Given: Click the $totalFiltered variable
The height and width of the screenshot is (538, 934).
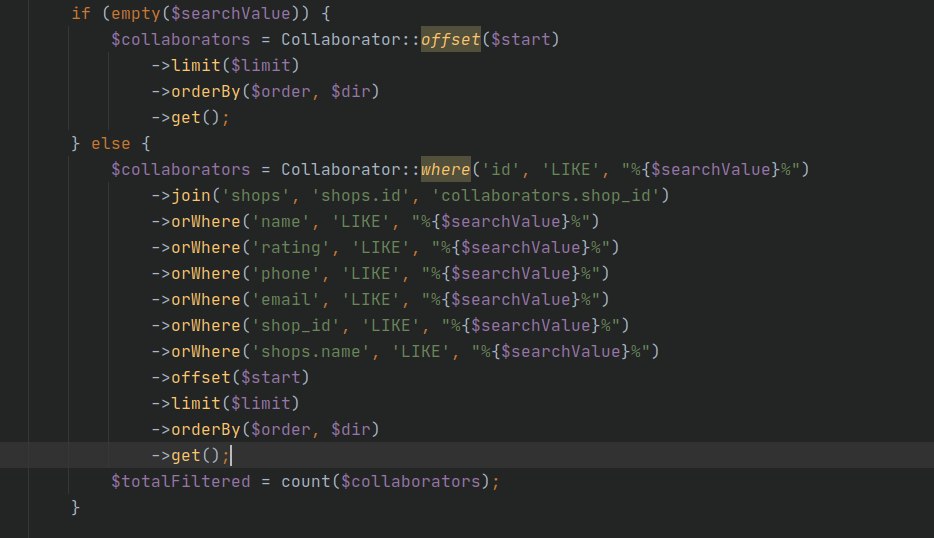Looking at the screenshot, I should (181, 481).
